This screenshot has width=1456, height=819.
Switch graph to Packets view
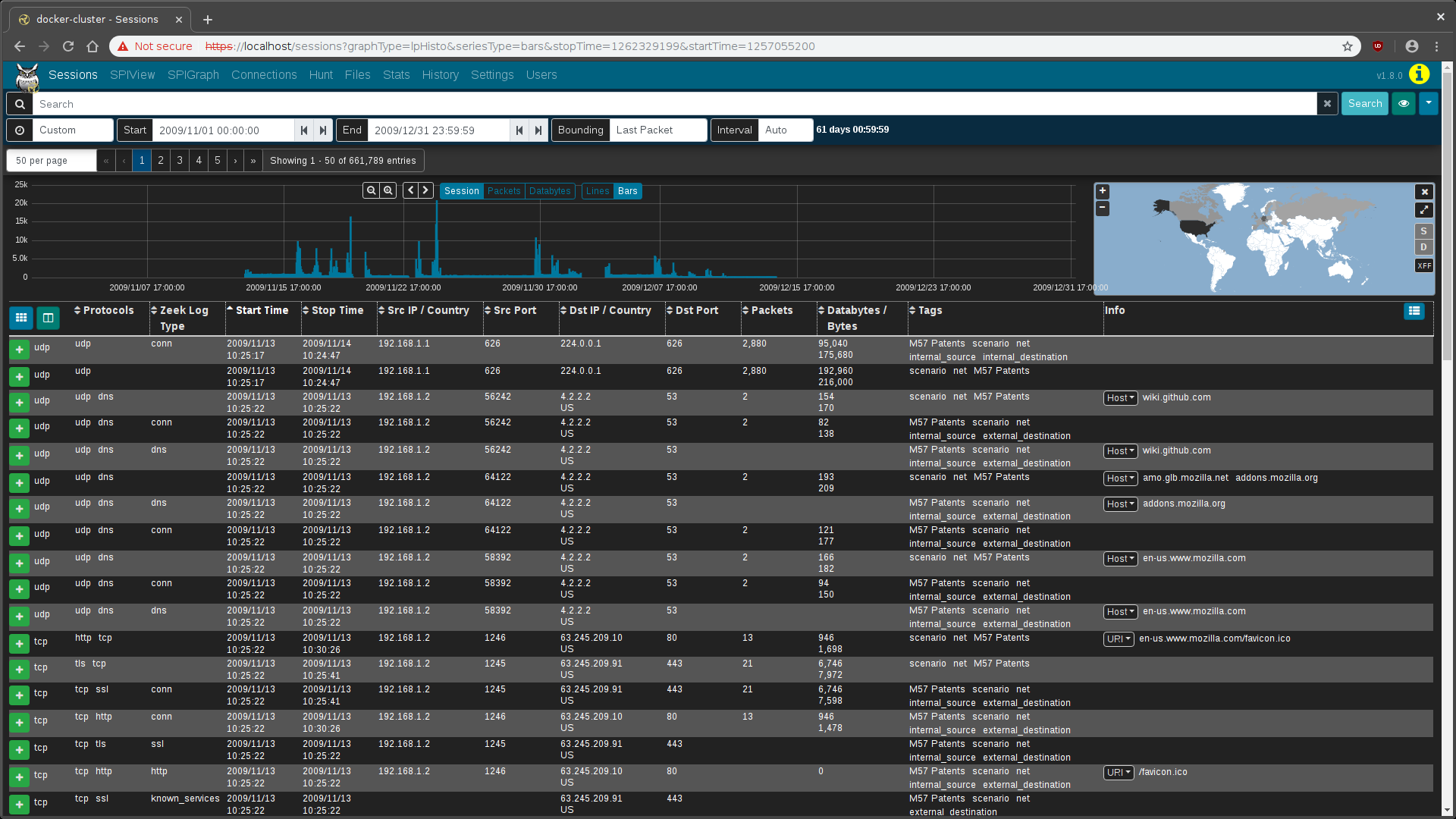pyautogui.click(x=504, y=191)
